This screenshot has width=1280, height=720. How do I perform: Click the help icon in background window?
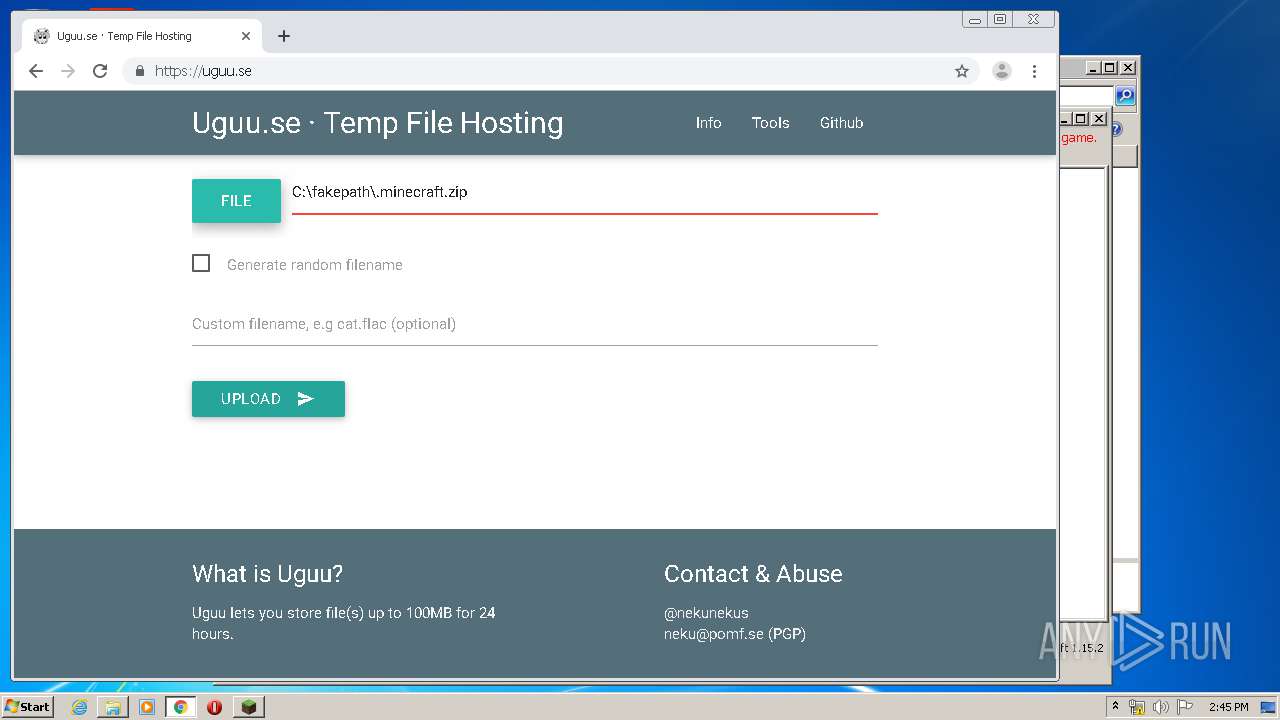1116,130
